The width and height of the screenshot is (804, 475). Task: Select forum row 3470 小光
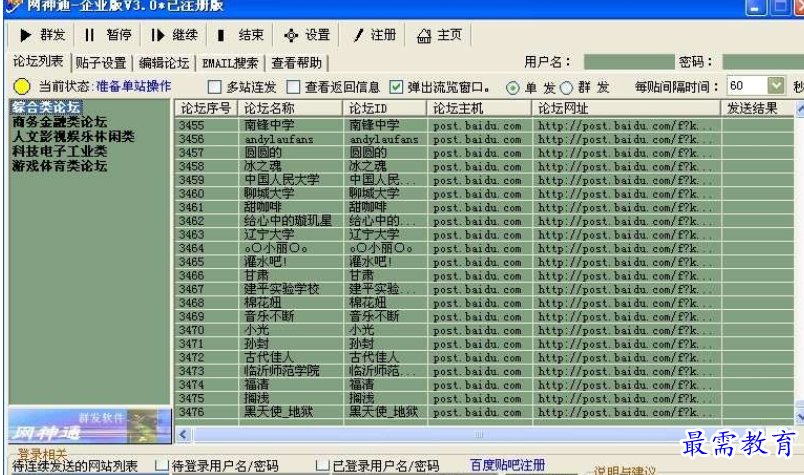[484, 330]
